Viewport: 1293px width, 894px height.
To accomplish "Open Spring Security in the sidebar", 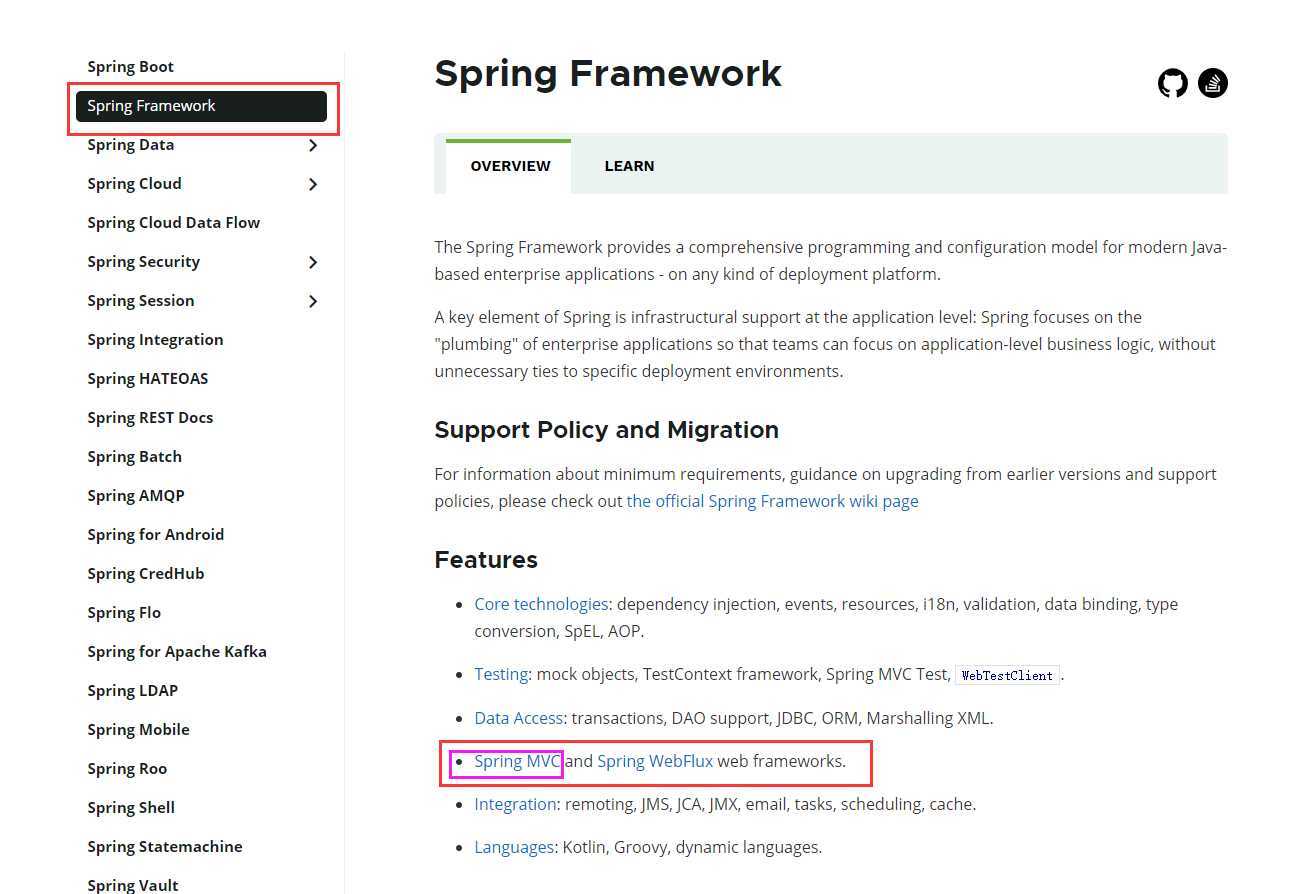I will tap(143, 262).
